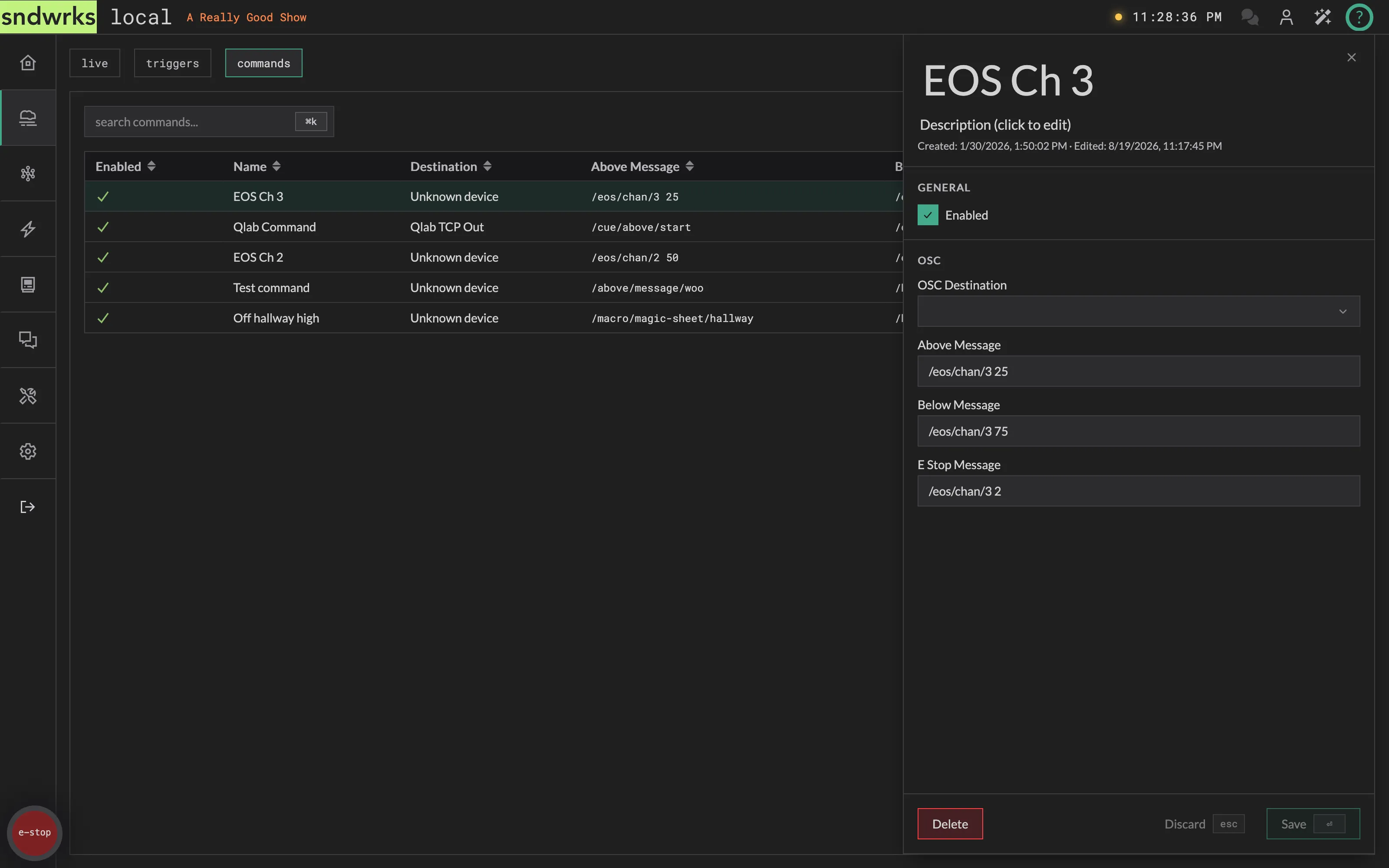Select the commands tab
Viewport: 1389px width, 868px height.
click(263, 63)
